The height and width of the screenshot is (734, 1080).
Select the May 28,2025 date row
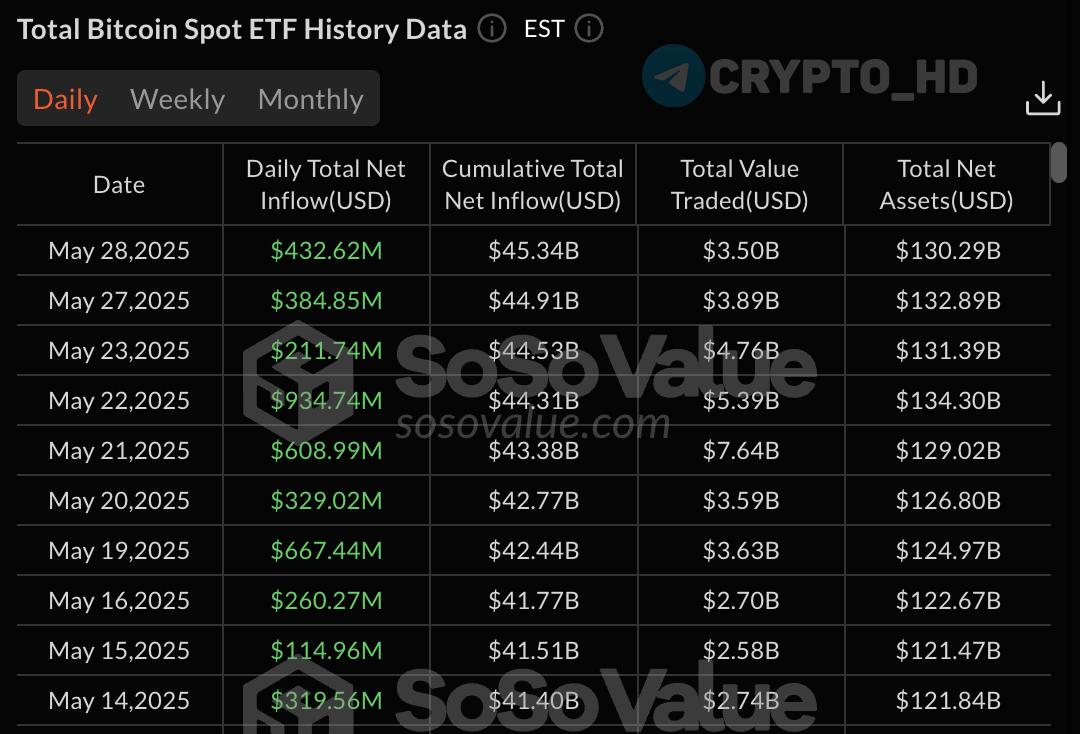point(534,250)
